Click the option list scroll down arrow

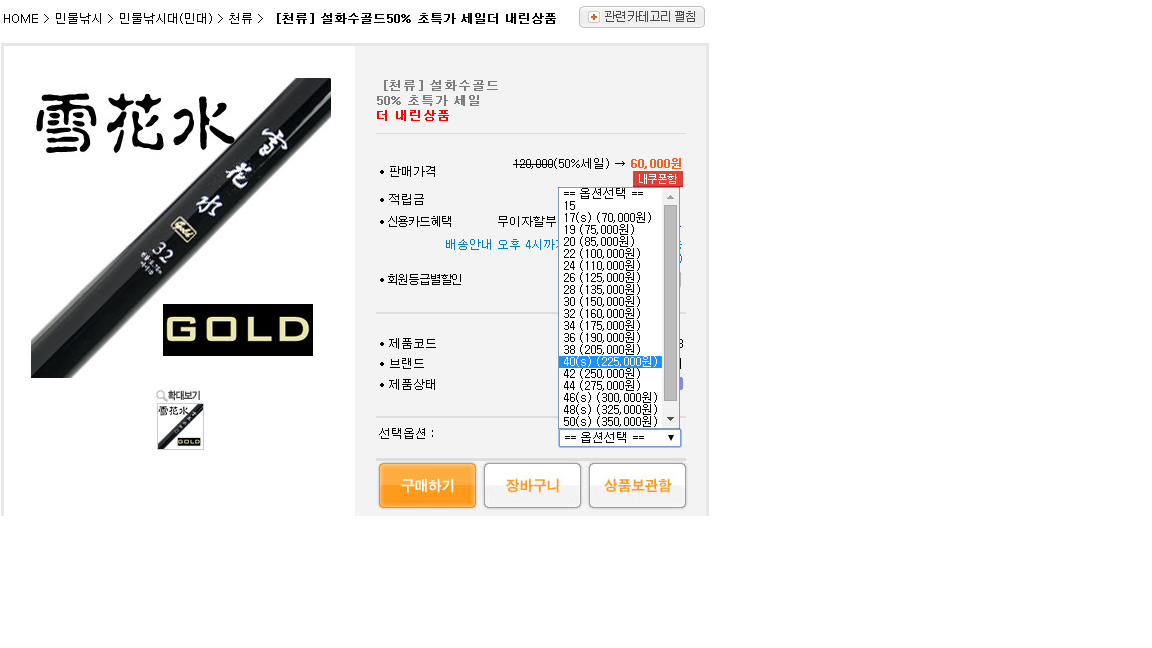(x=670, y=419)
